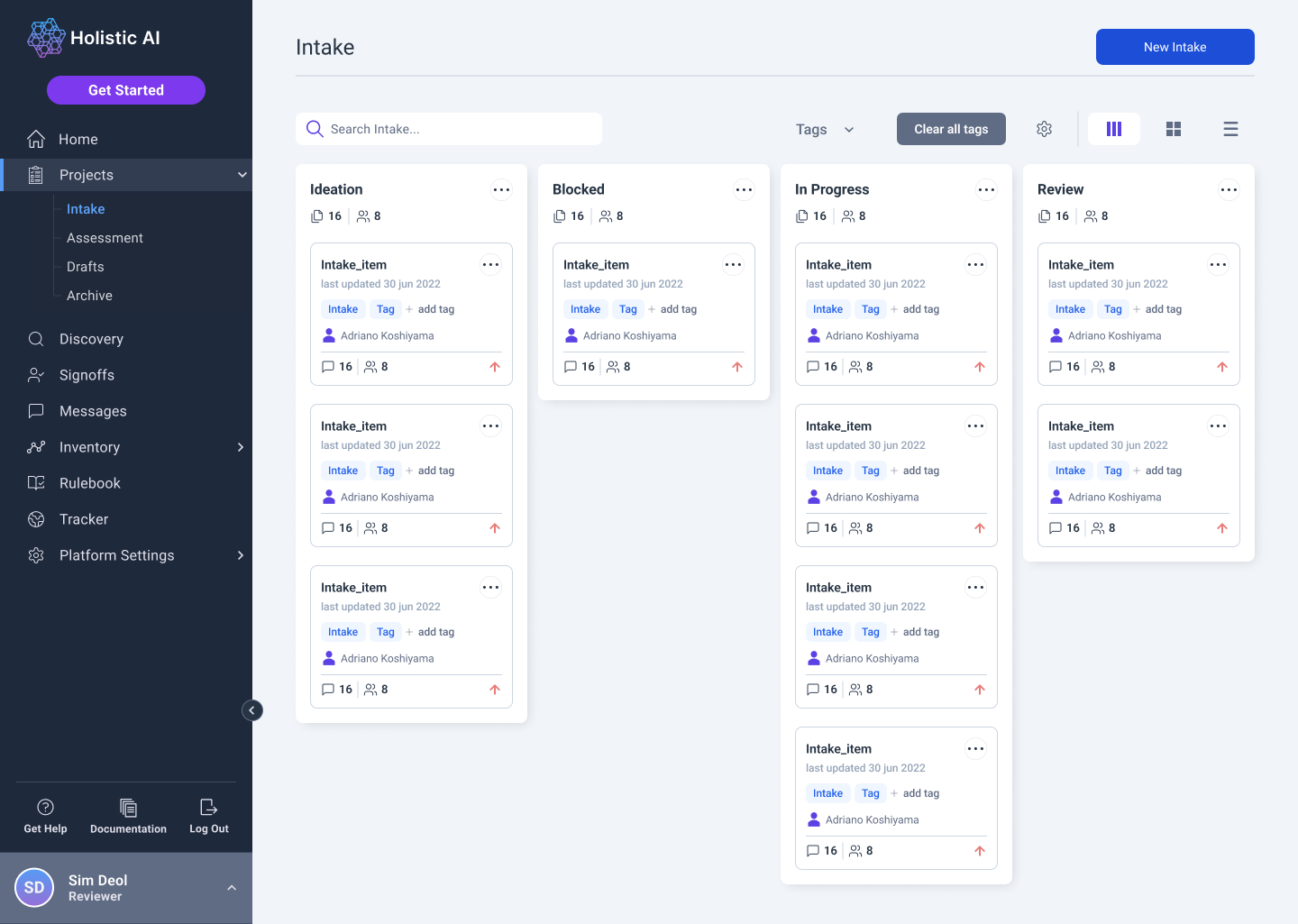1298x924 pixels.
Task: Go to Assessment under Projects
Action: [105, 238]
